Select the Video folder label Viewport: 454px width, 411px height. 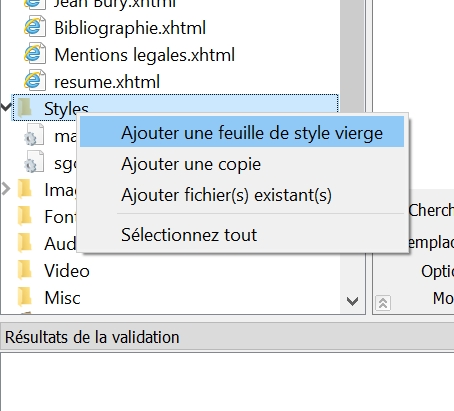click(x=67, y=270)
